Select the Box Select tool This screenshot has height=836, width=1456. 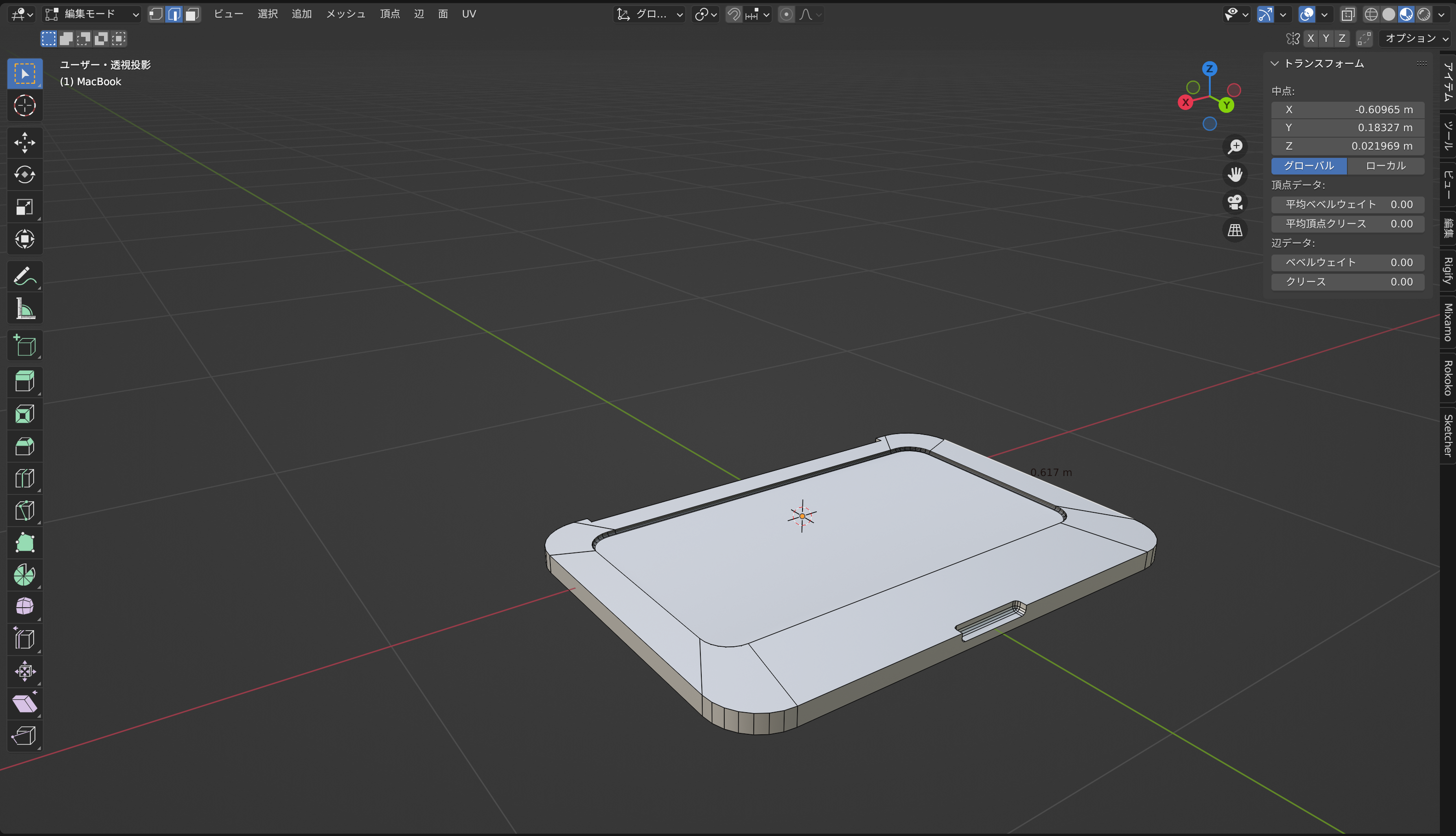point(25,74)
